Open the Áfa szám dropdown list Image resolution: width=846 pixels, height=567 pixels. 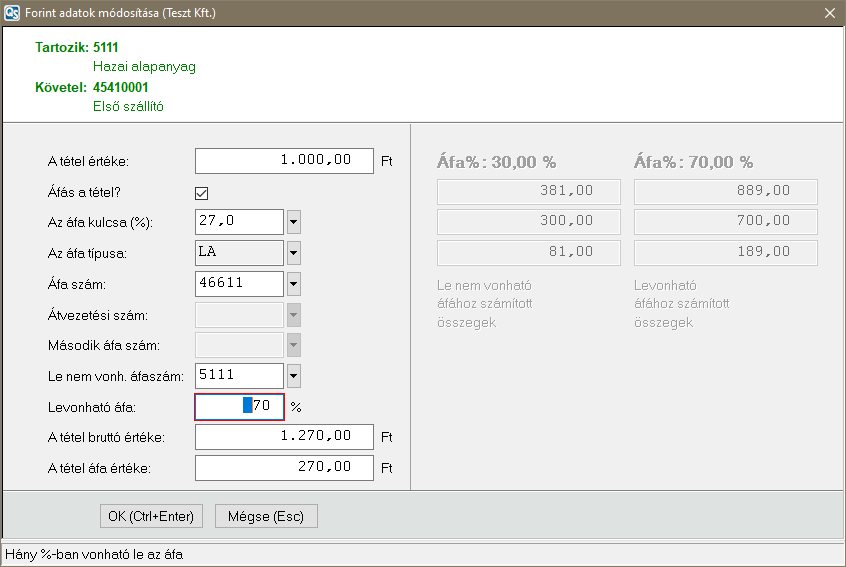294,284
